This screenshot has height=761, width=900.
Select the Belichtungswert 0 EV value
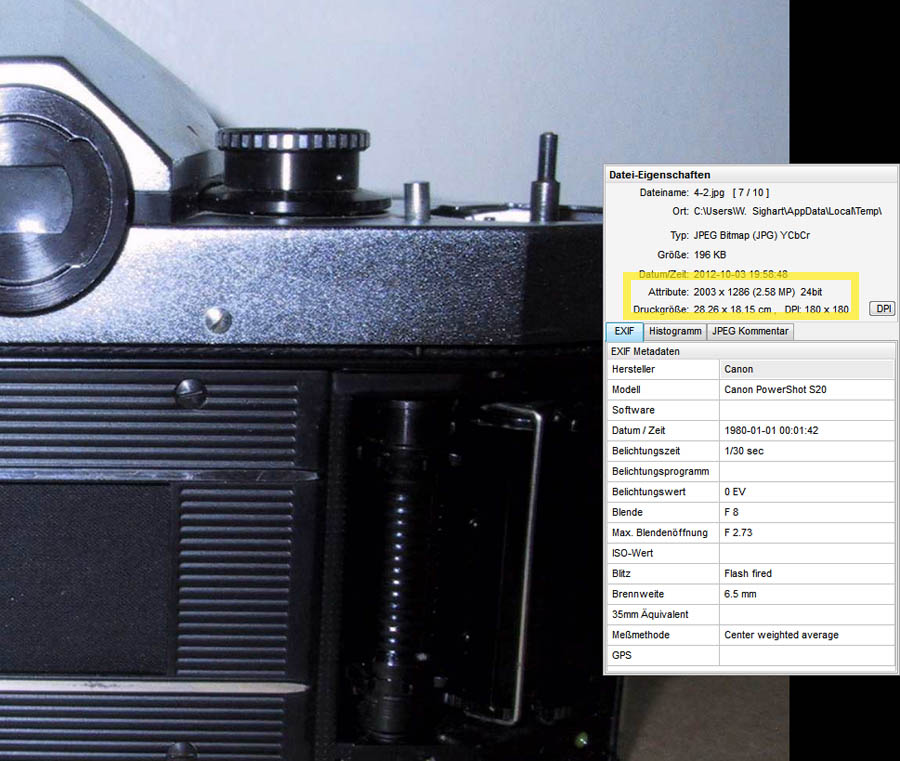coord(737,492)
